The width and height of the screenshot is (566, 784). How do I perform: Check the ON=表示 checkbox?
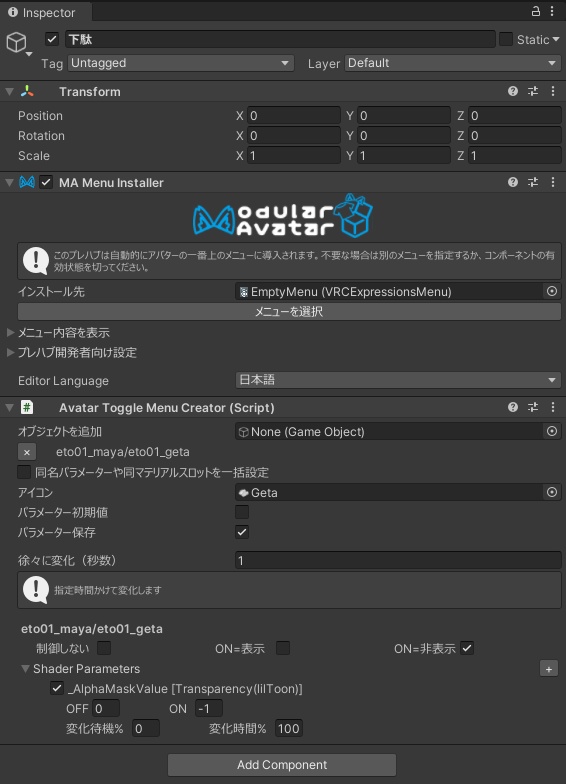283,648
